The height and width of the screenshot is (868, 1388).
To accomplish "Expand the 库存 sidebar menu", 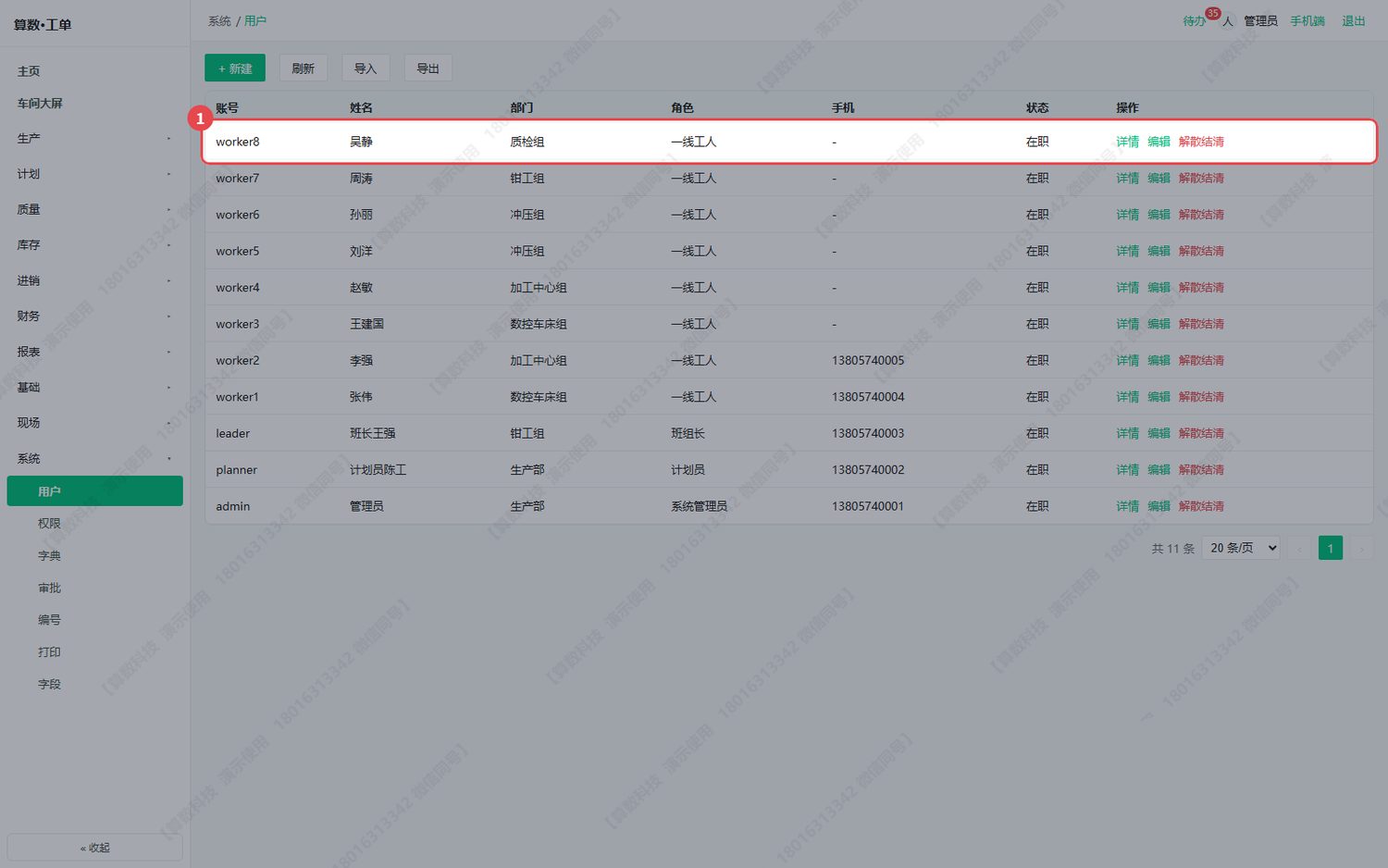I will pyautogui.click(x=94, y=245).
